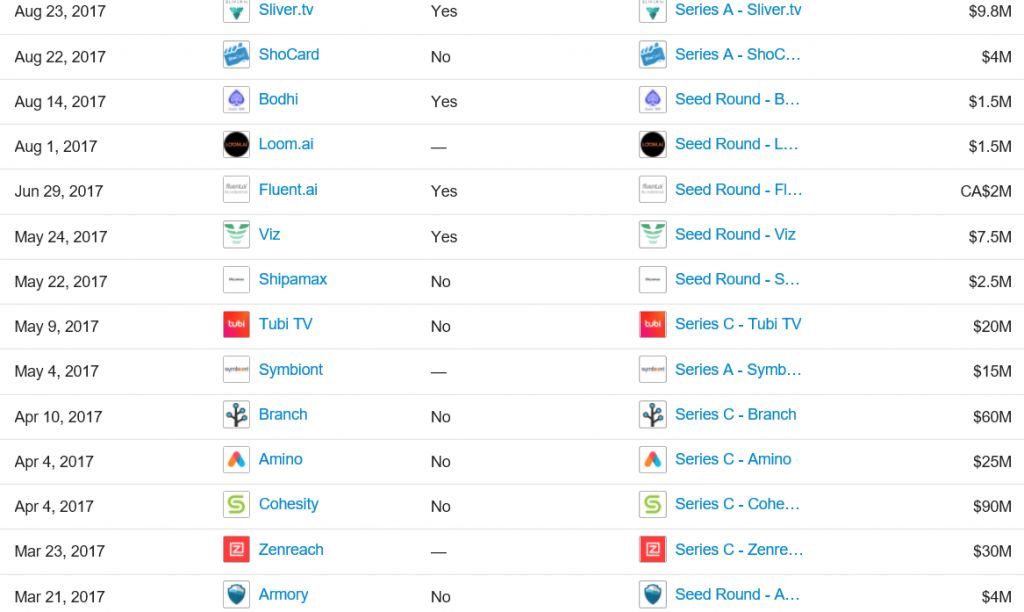Click the Armory shield logo icon
Screen dimensions: 1024x612
click(236, 595)
